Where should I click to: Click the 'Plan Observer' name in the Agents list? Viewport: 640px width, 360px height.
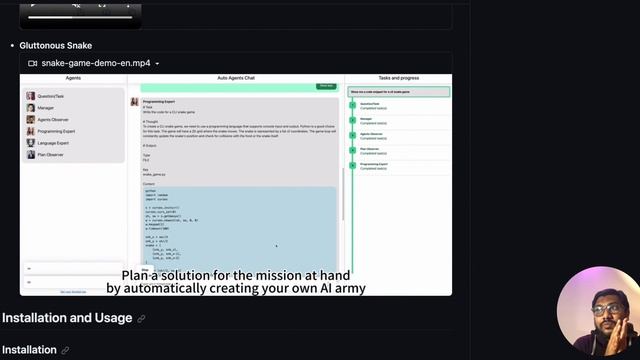(51, 155)
